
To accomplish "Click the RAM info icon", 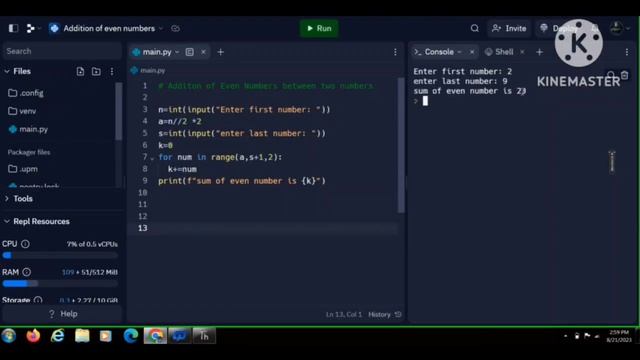I will pyautogui.click(x=27, y=272).
